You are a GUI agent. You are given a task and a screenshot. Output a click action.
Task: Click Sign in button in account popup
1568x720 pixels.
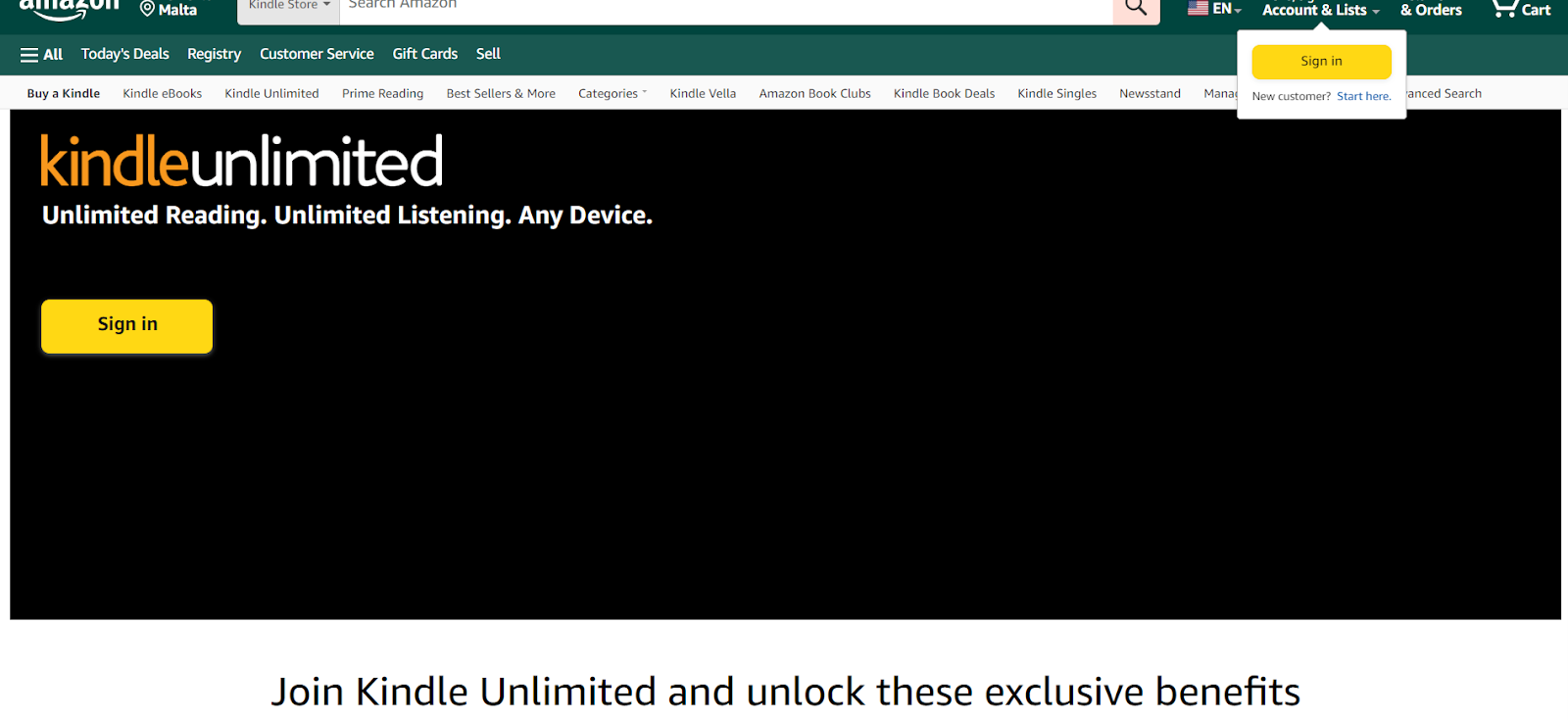(1321, 62)
